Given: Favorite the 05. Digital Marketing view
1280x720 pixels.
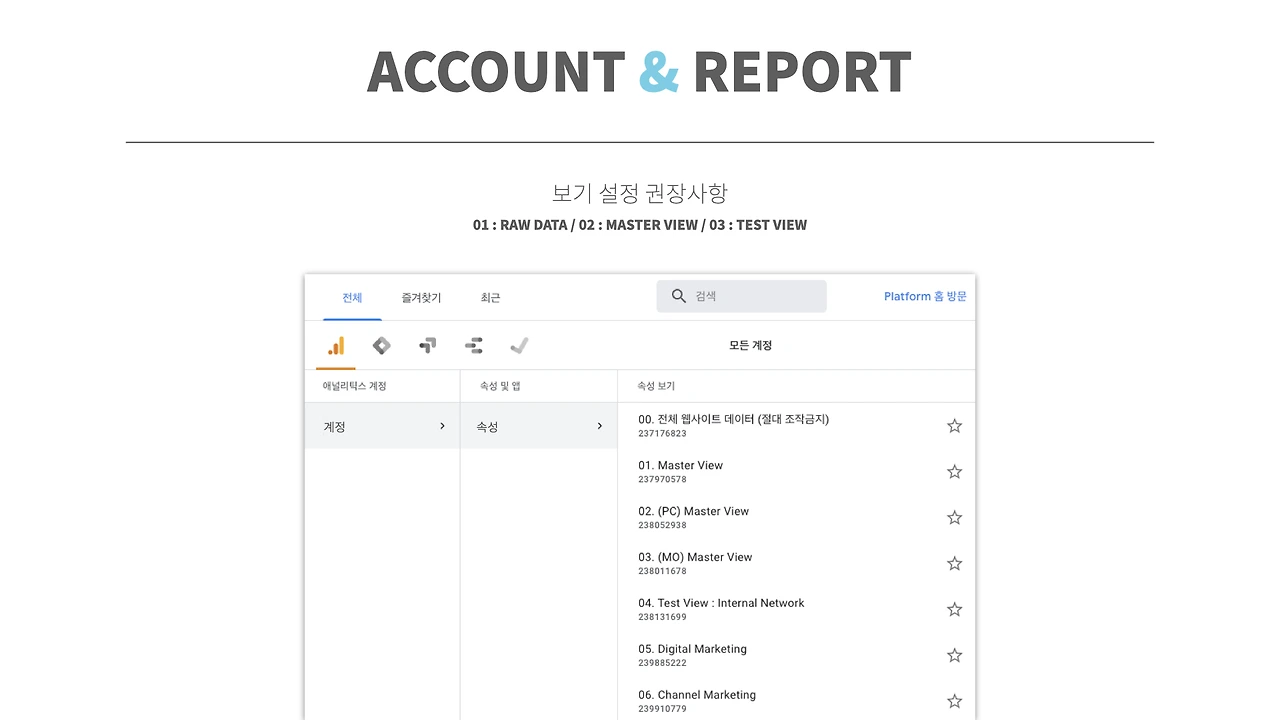Looking at the screenshot, I should [x=954, y=655].
